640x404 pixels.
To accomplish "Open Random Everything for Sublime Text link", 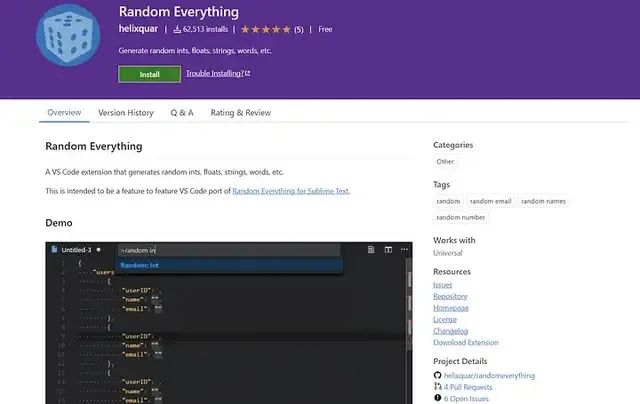I will coord(291,191).
